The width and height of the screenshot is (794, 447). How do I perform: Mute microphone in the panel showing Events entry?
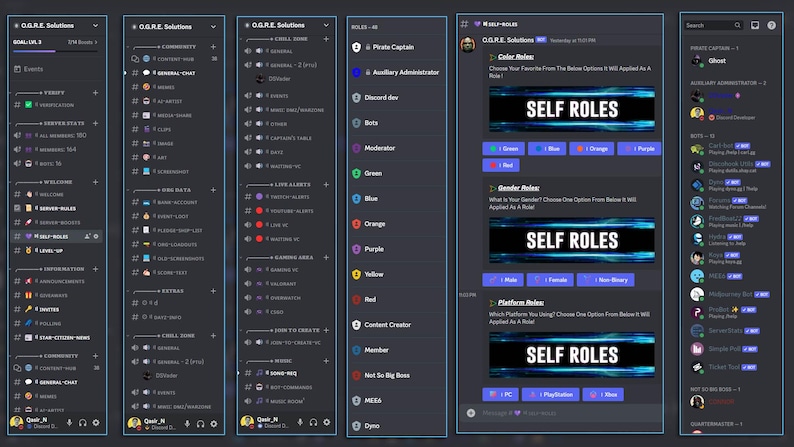69,422
